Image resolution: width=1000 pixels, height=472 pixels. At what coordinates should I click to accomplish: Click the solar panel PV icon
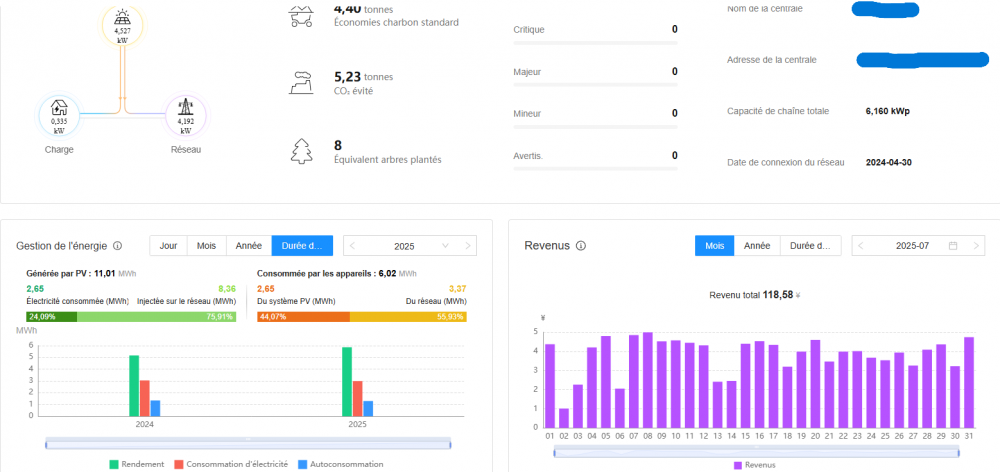tap(123, 17)
